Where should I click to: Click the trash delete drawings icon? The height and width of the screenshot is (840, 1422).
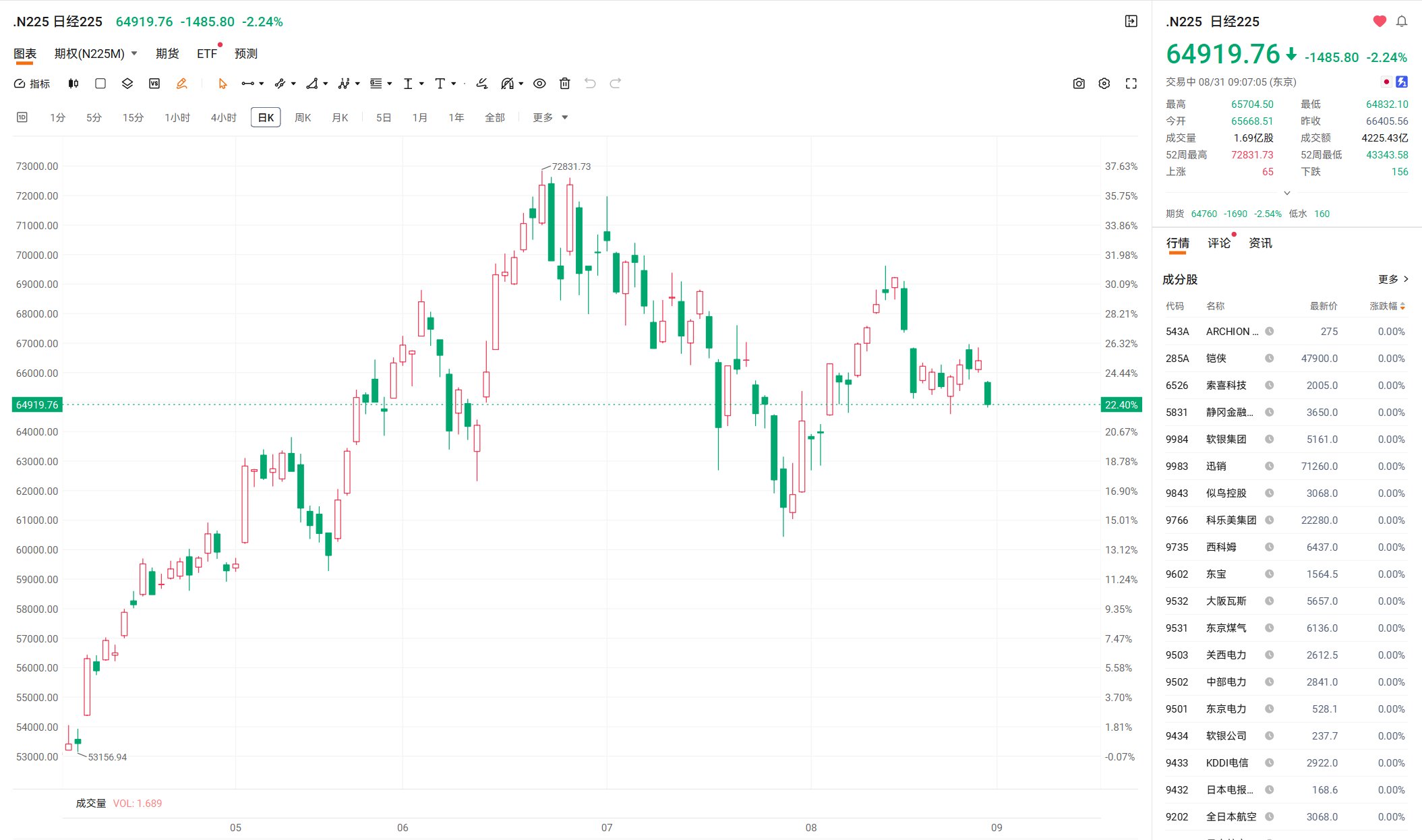[x=565, y=84]
